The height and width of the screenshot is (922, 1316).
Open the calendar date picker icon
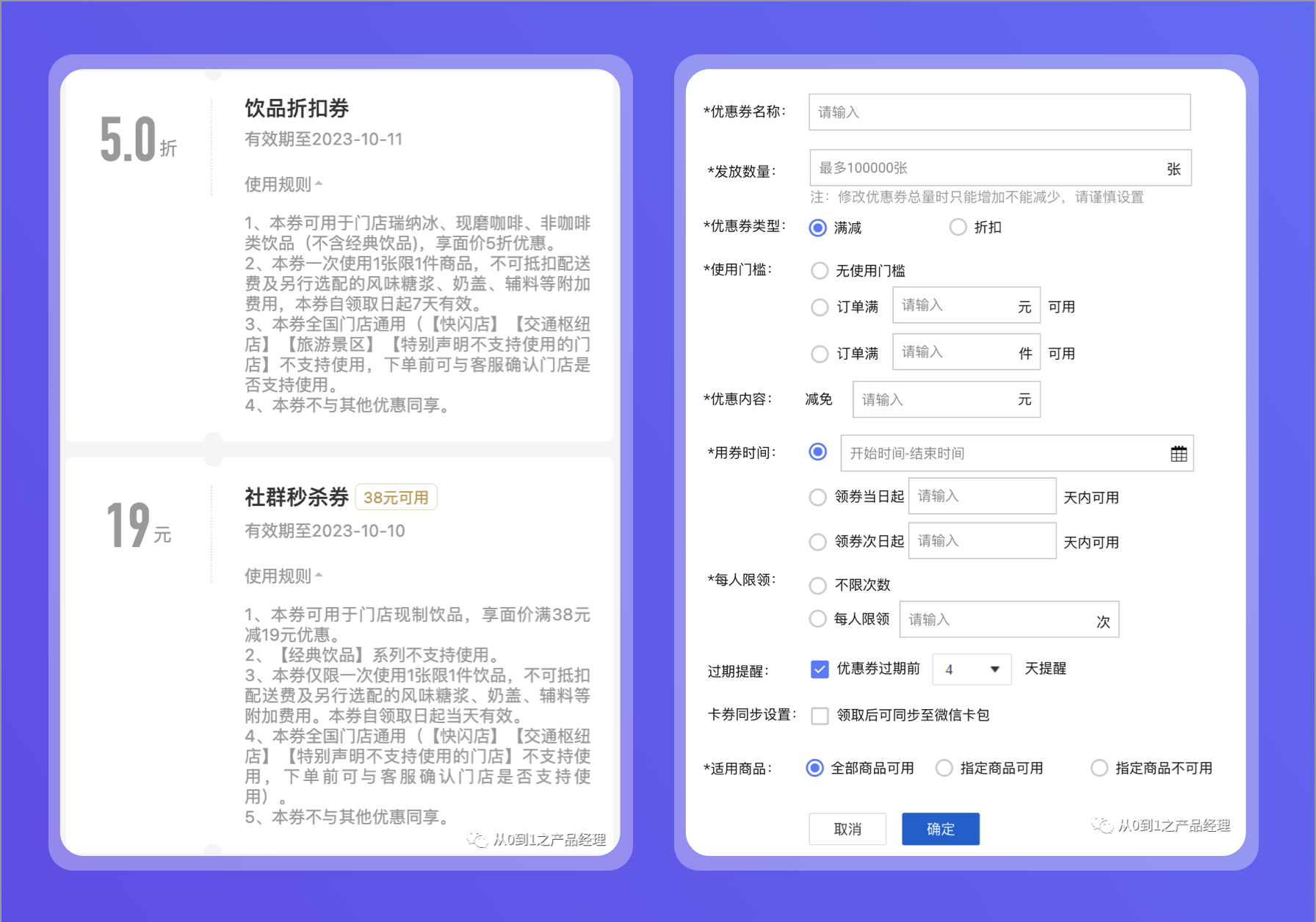click(1179, 454)
